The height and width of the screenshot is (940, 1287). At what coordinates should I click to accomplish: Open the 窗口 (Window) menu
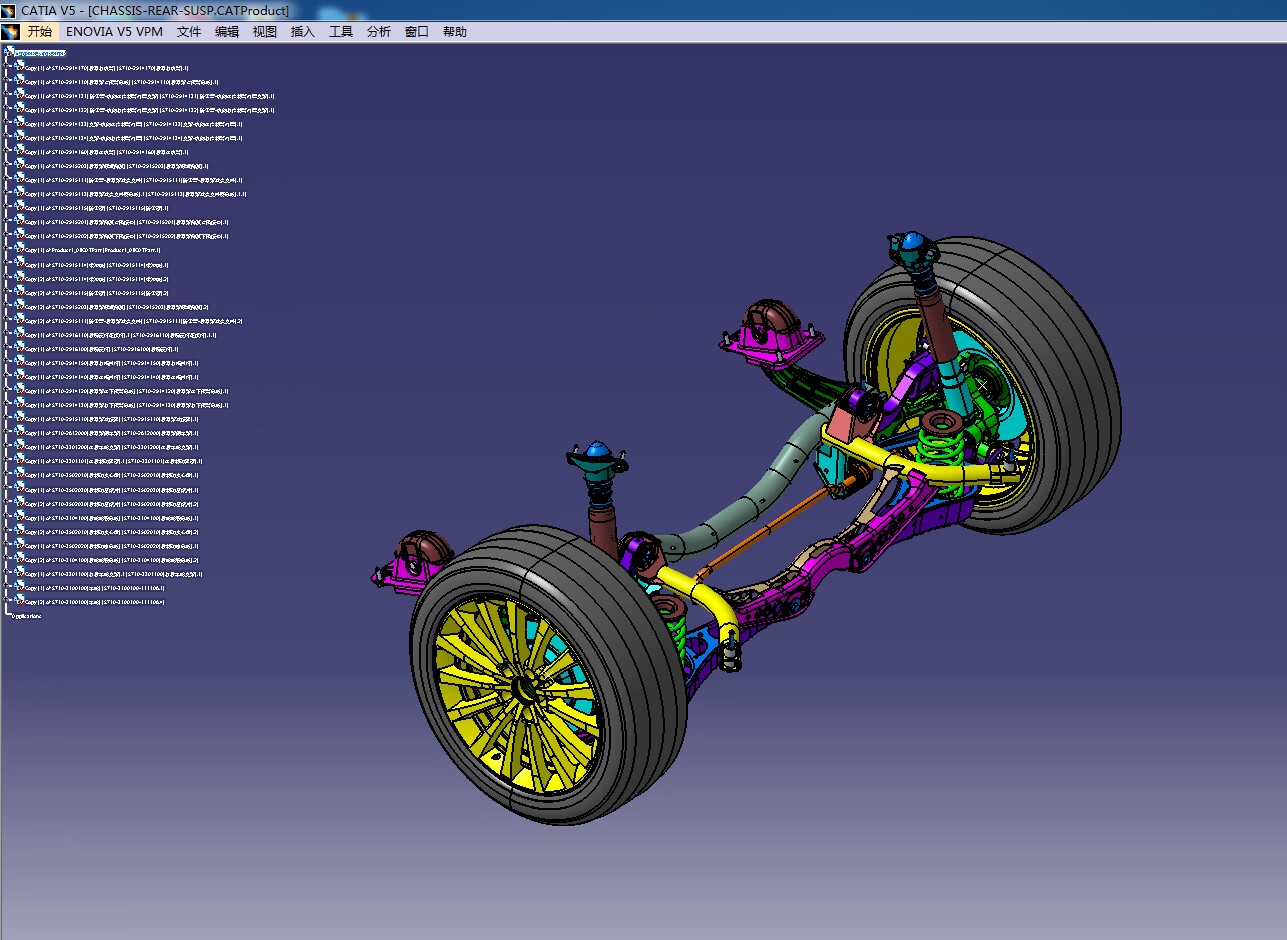(417, 32)
